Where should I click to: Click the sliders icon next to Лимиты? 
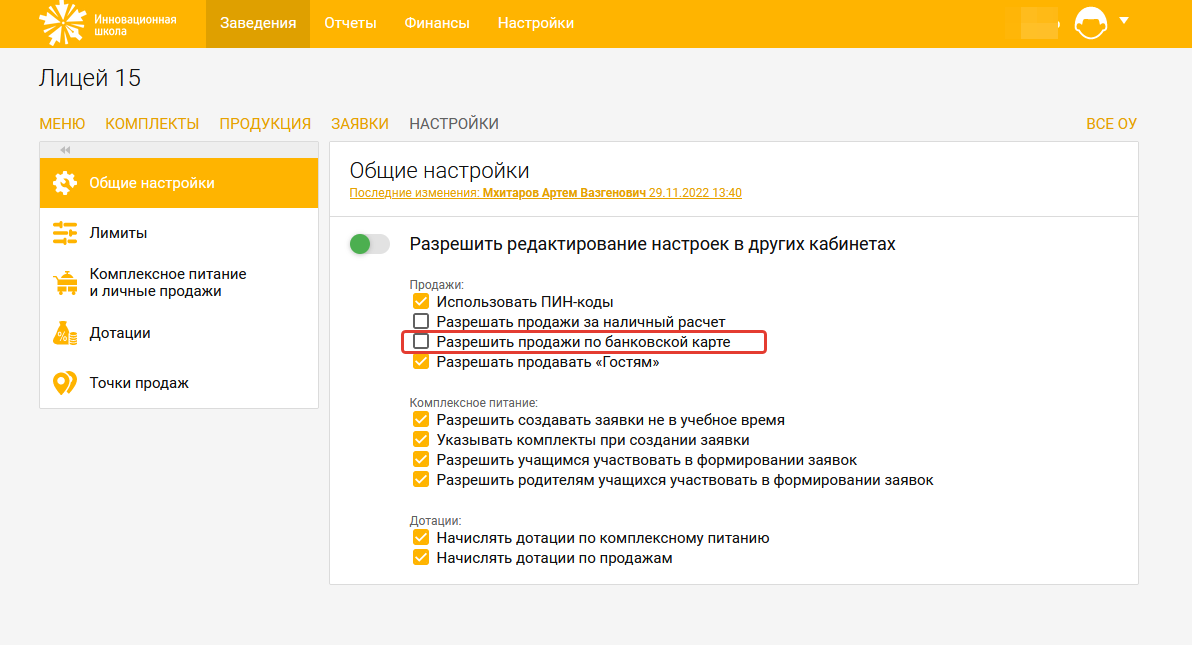pyautogui.click(x=65, y=233)
